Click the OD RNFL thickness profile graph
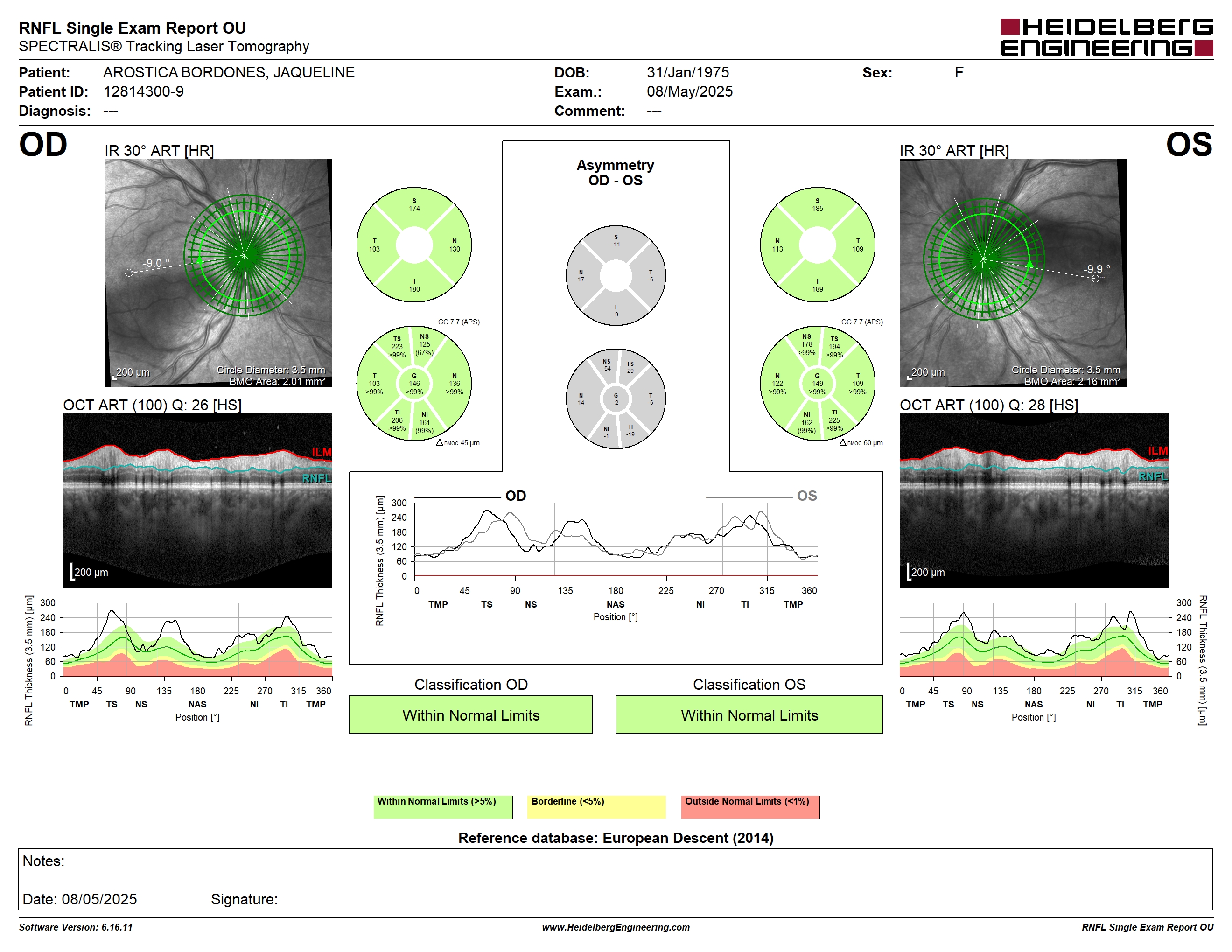1232x952 pixels. point(197,639)
